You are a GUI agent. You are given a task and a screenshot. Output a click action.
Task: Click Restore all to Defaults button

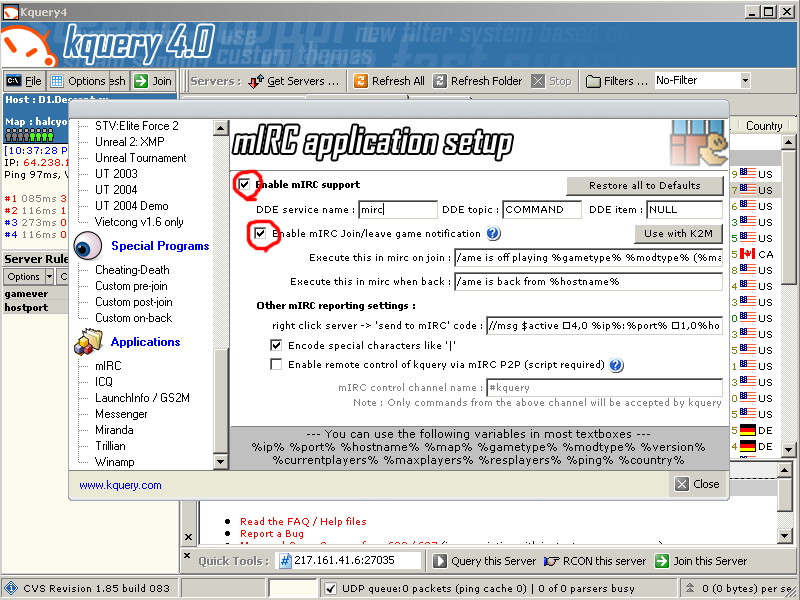(644, 185)
